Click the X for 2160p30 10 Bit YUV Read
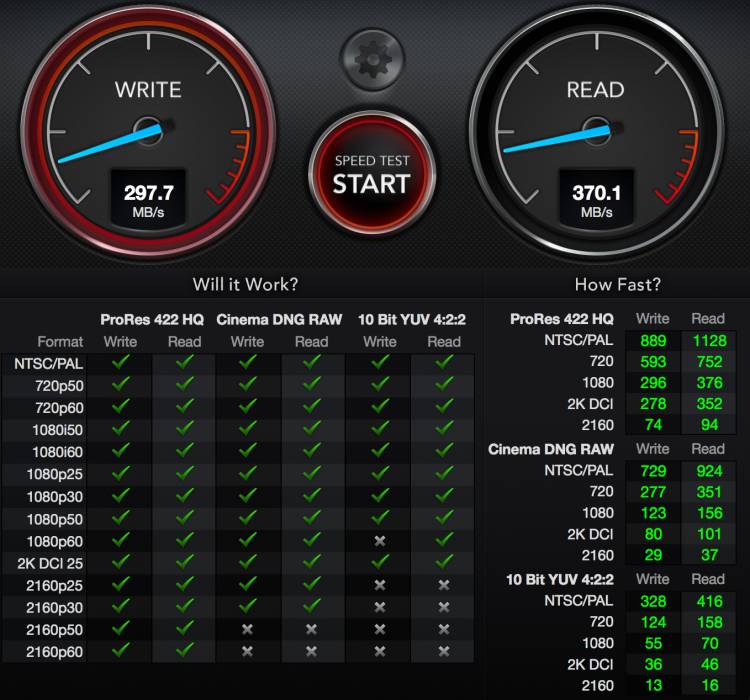 pos(444,607)
